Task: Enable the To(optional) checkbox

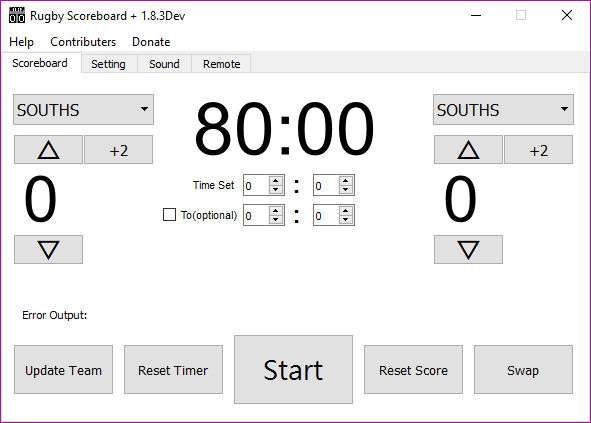Action: pos(169,215)
